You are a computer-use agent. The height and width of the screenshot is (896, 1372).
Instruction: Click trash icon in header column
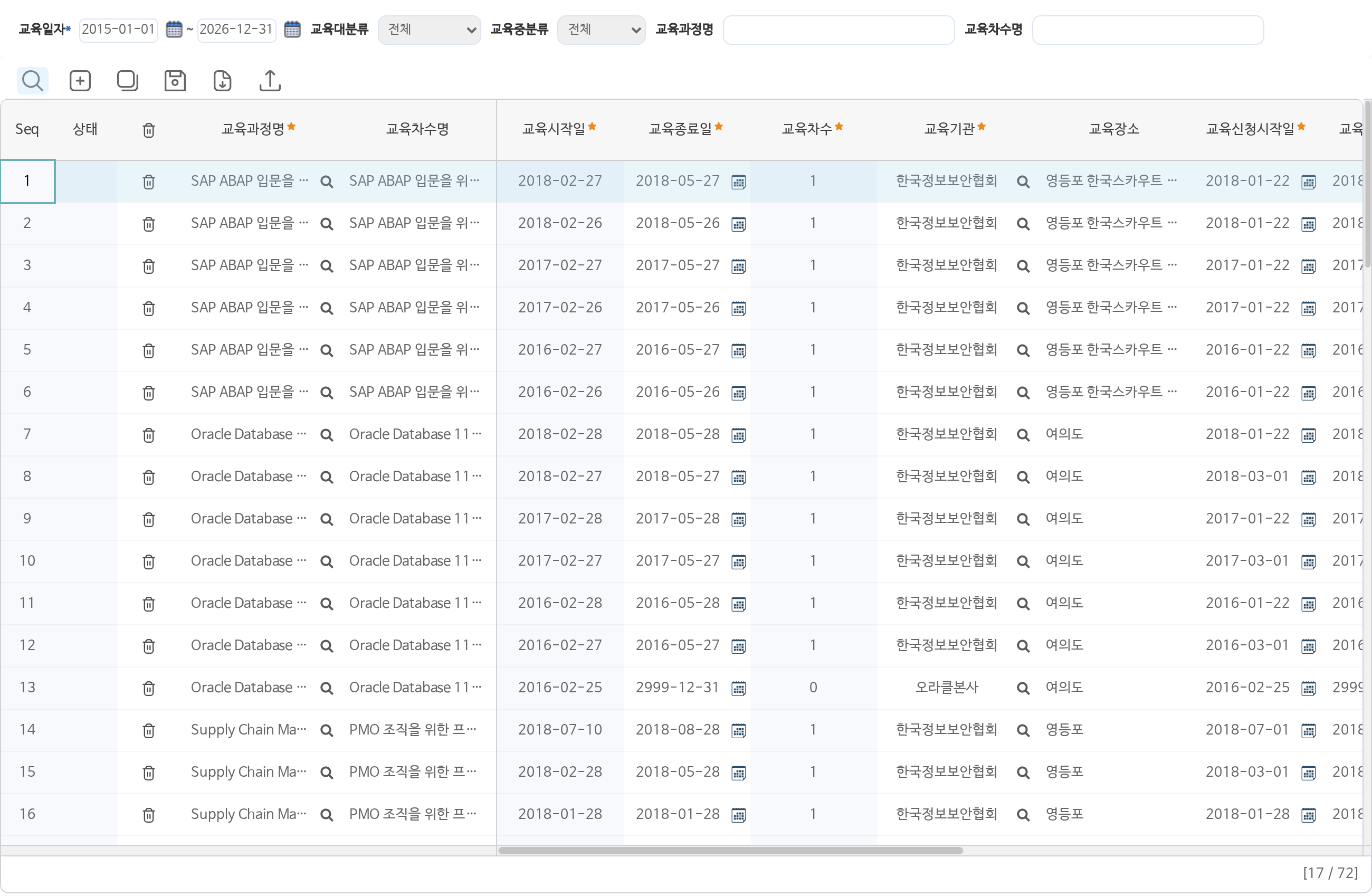tap(149, 130)
